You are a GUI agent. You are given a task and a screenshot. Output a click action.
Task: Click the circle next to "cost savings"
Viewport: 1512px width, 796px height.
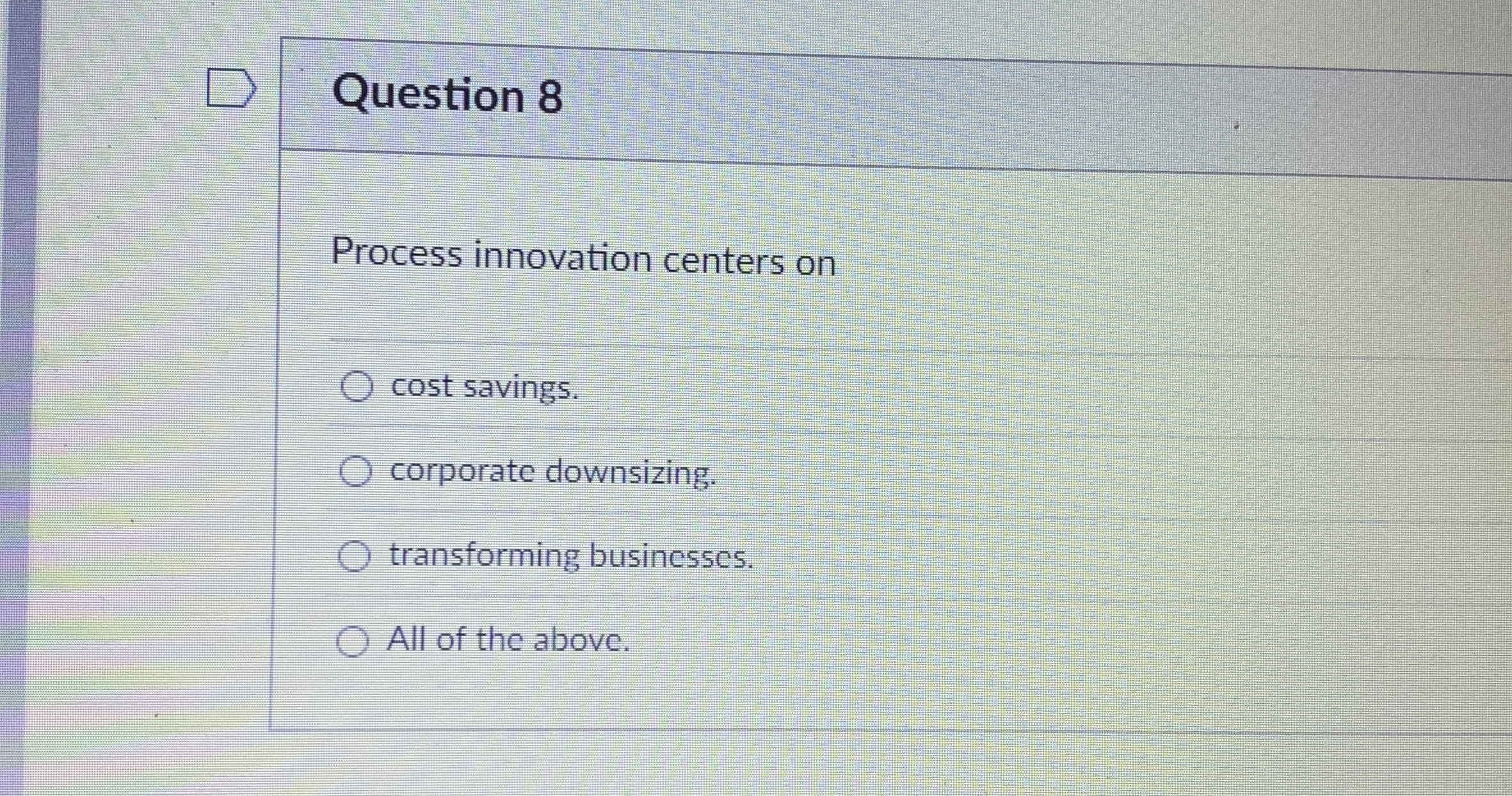click(x=357, y=385)
